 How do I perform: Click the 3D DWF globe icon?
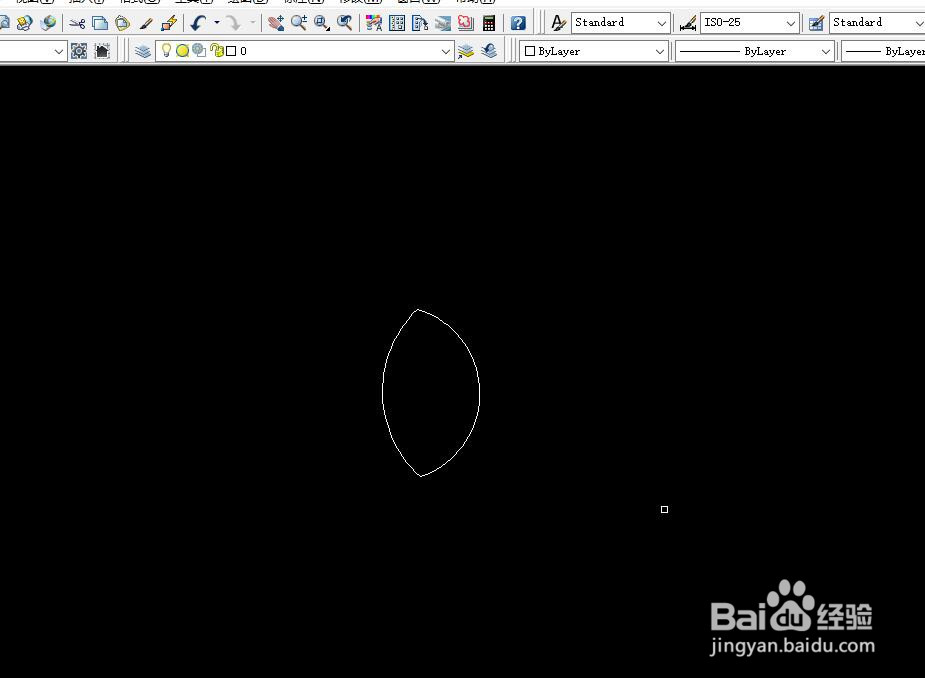(48, 23)
